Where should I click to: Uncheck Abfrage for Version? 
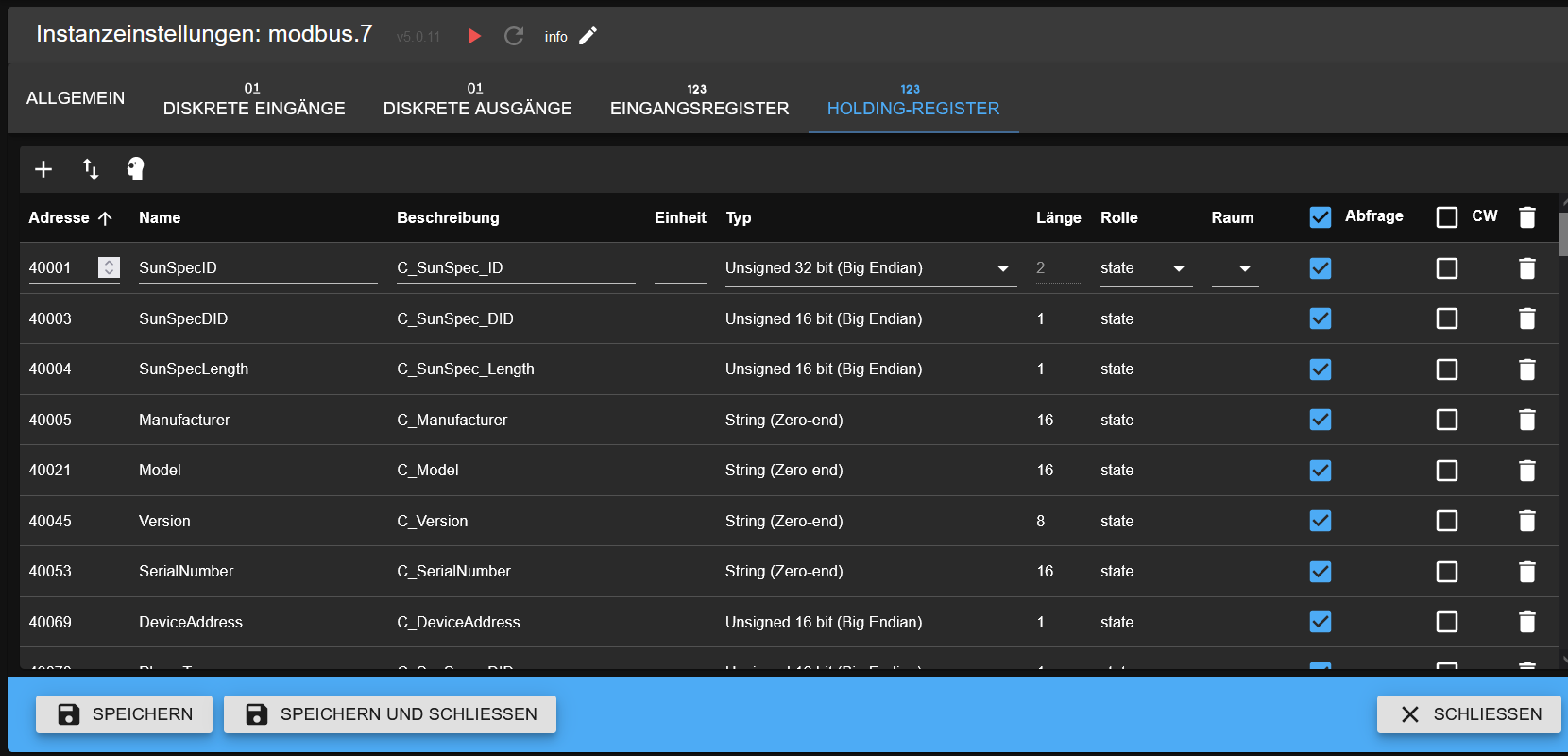pyautogui.click(x=1321, y=521)
